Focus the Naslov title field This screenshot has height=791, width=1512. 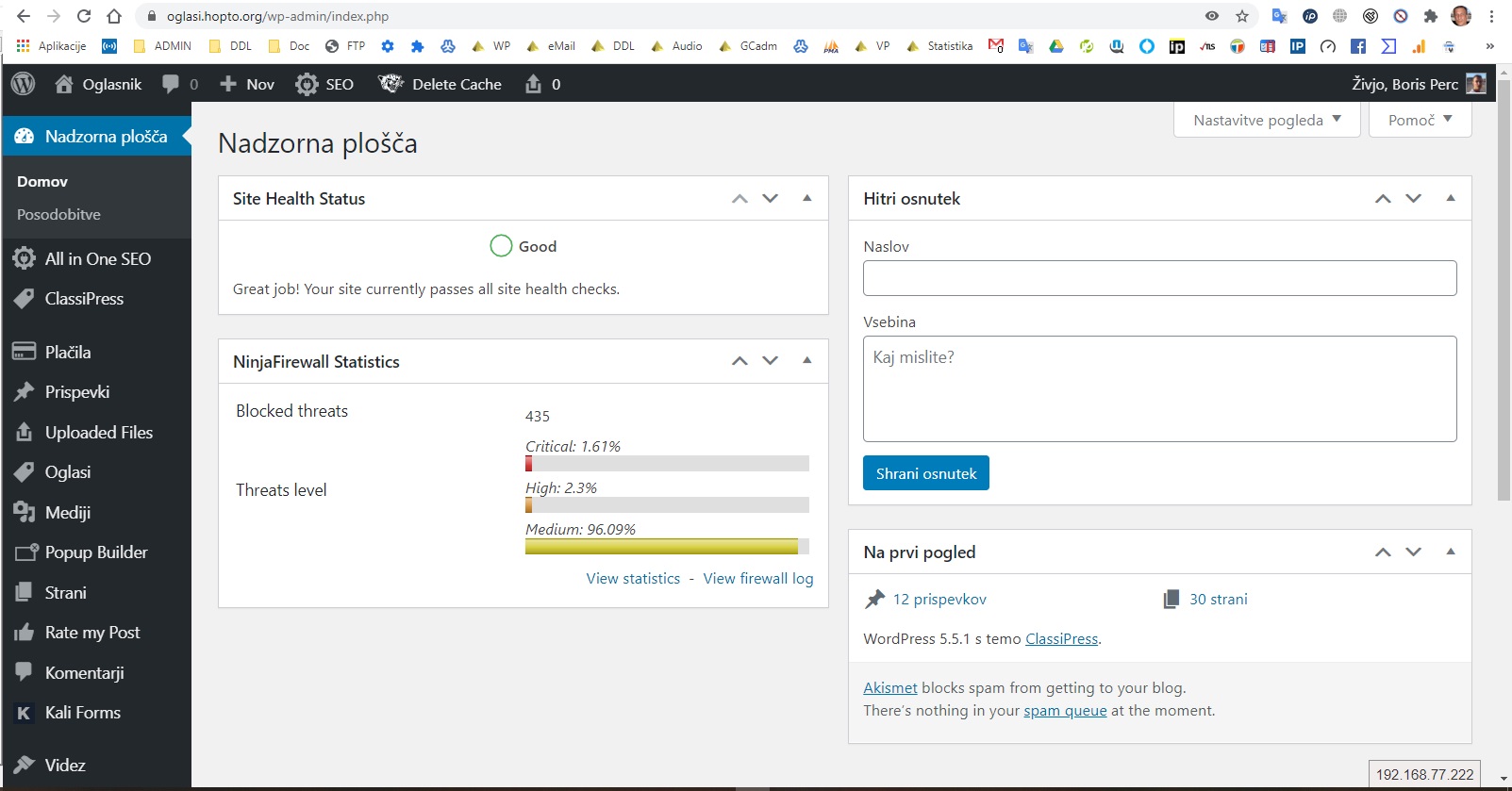(x=1160, y=278)
